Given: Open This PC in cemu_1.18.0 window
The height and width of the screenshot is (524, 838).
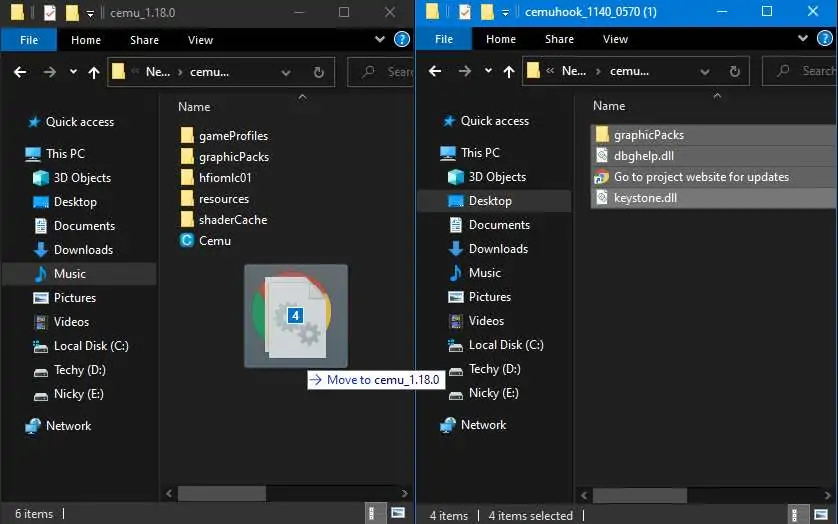Looking at the screenshot, I should pos(55,154).
